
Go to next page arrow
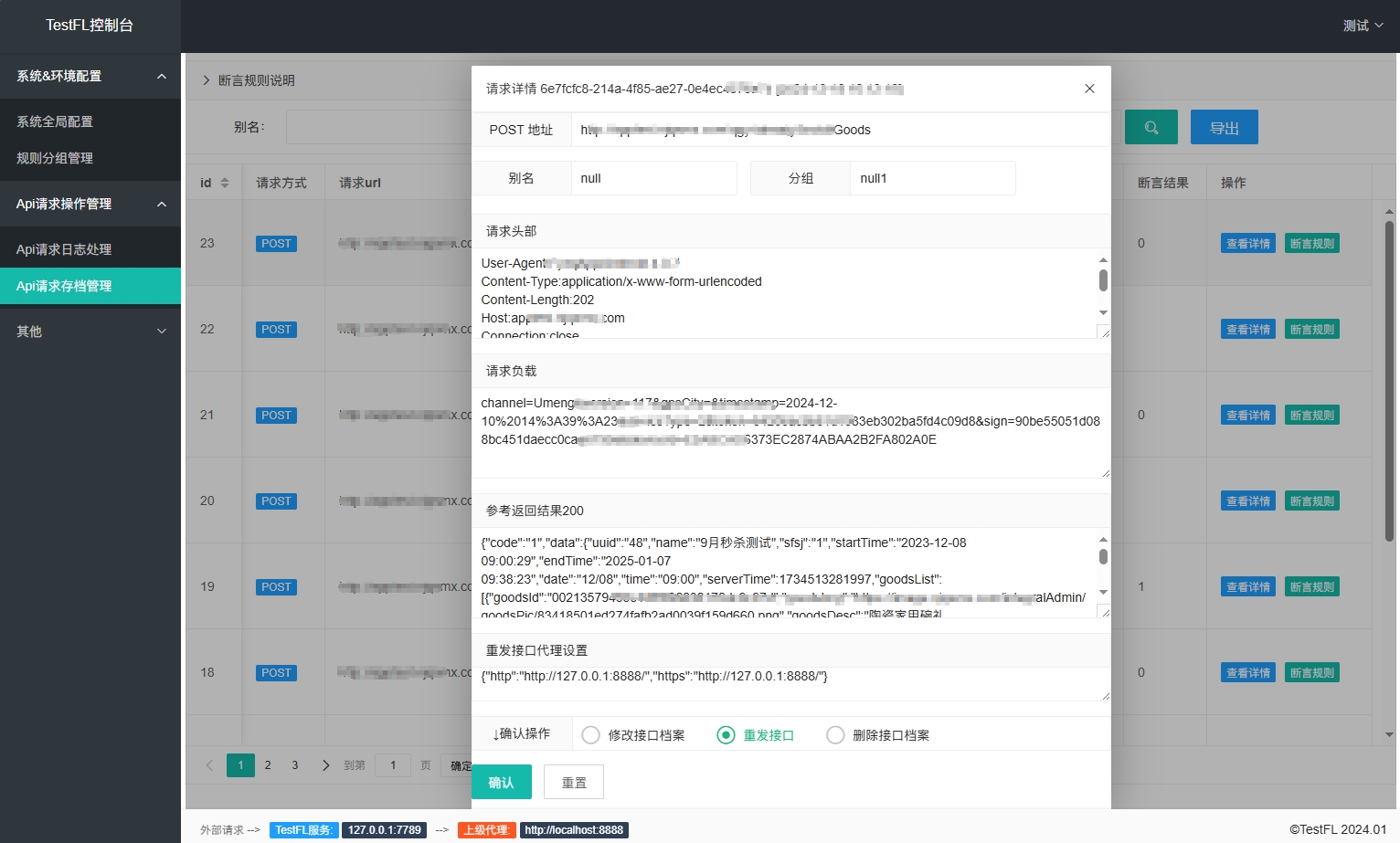click(325, 765)
